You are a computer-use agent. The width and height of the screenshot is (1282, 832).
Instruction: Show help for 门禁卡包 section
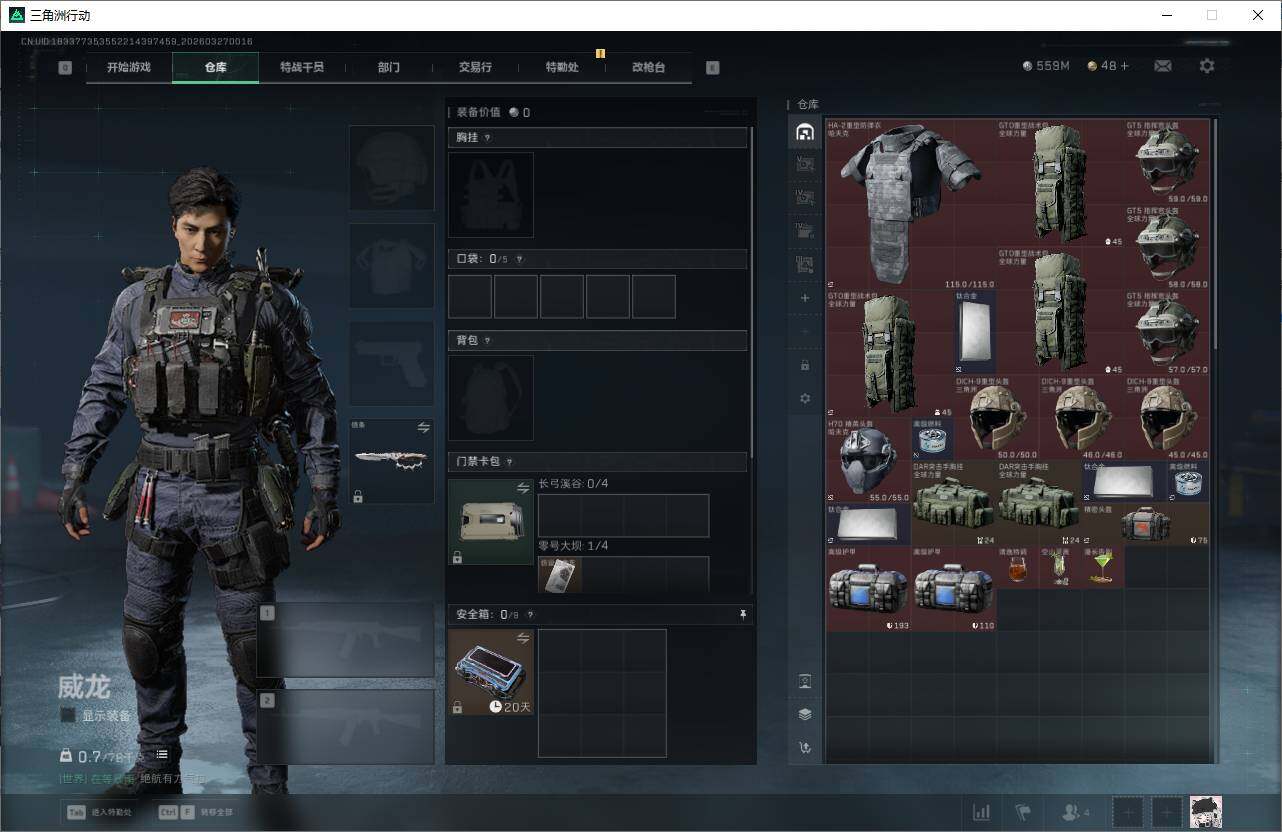509,462
